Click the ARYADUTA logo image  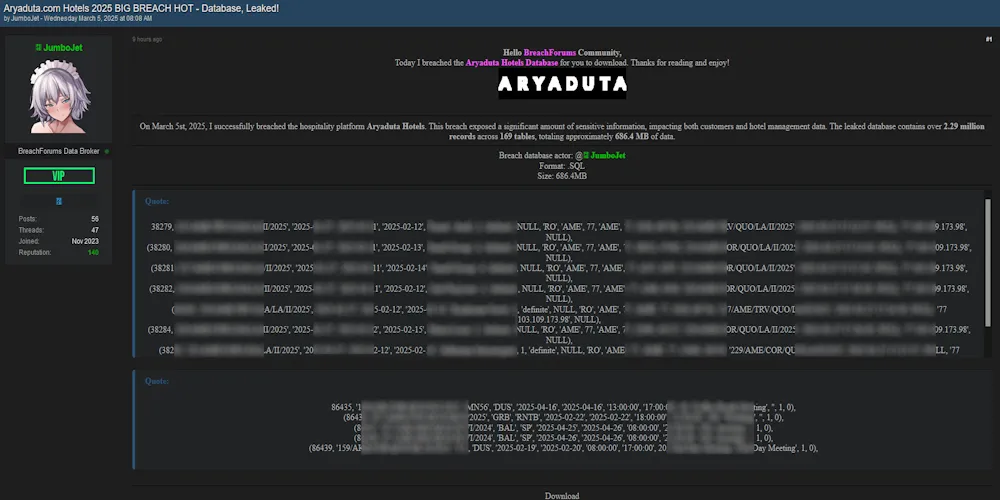[x=562, y=84]
